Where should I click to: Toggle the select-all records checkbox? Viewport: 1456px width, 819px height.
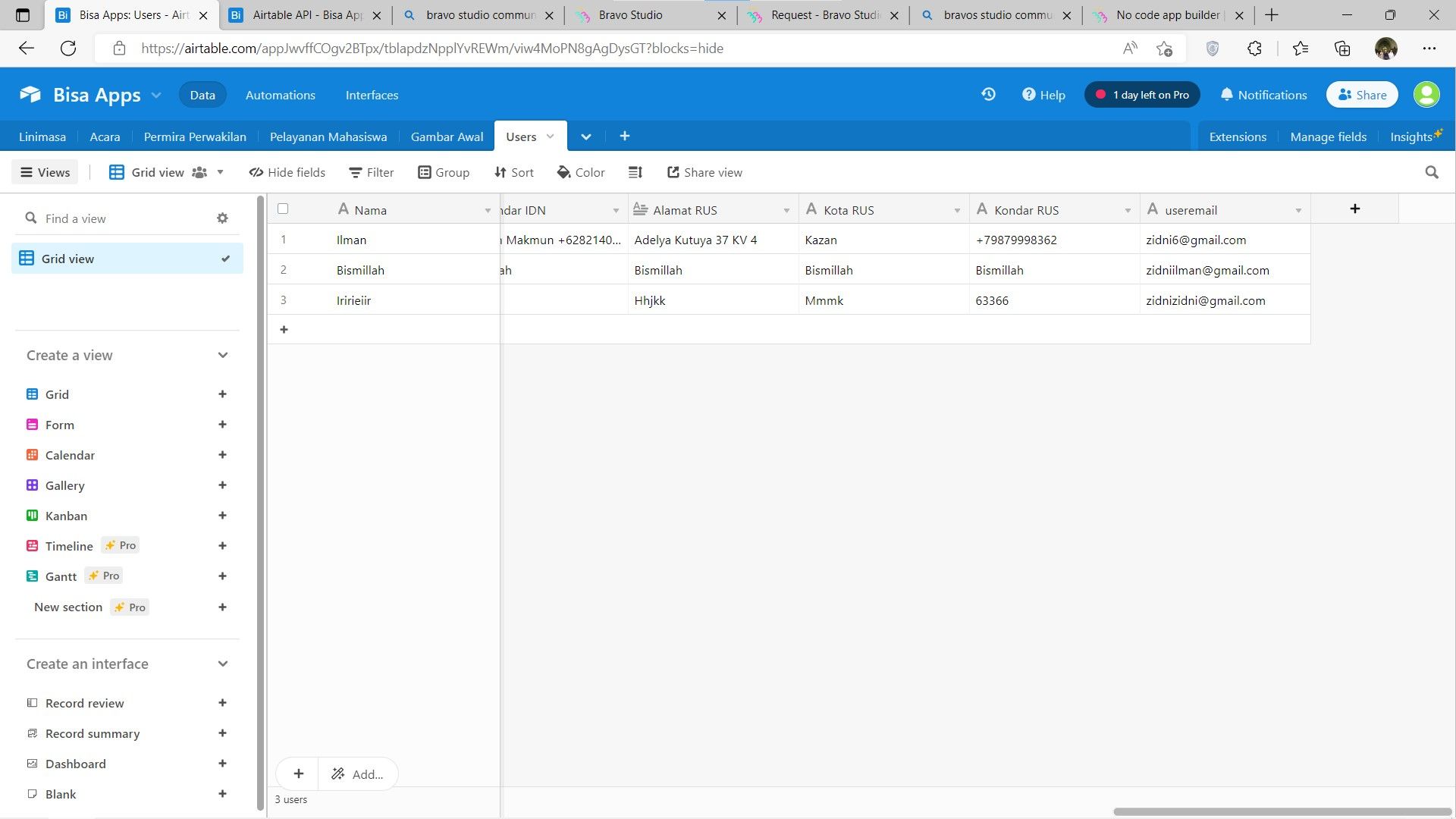pos(283,209)
